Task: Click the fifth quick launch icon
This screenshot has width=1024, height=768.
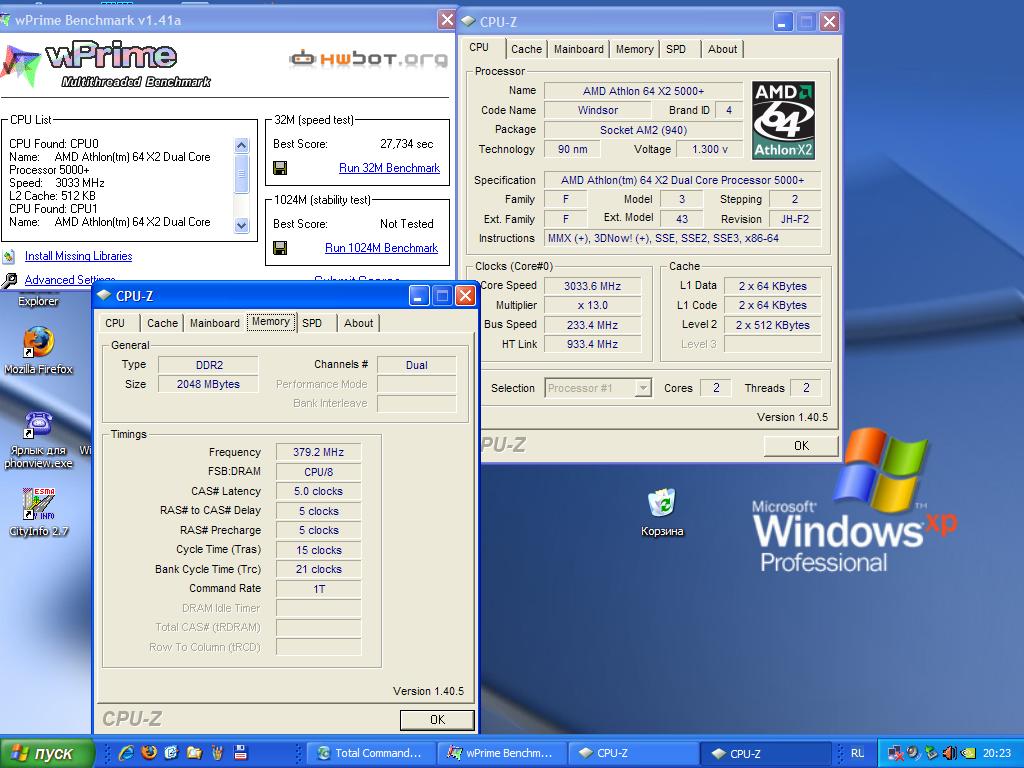Action: [217, 753]
